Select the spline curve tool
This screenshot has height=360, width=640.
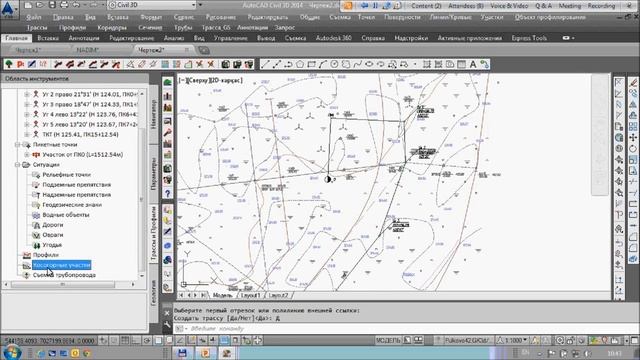click(x=358, y=64)
